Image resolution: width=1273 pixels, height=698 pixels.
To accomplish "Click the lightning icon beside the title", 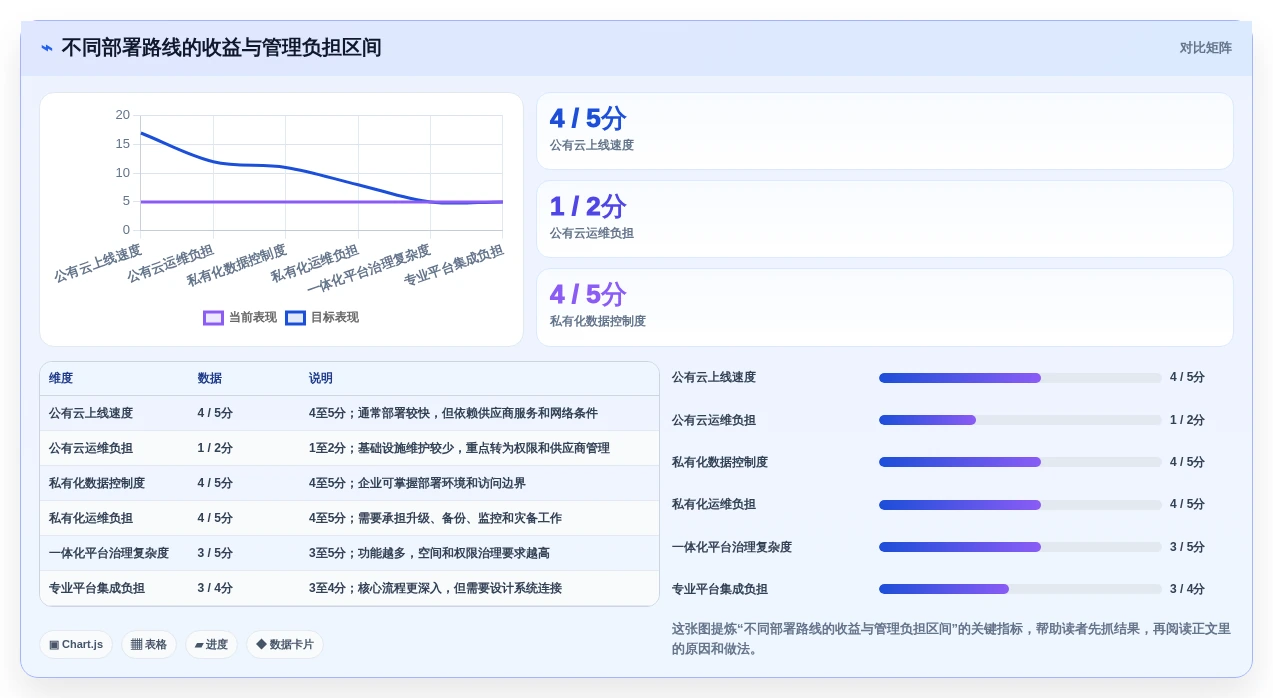I will pos(47,48).
